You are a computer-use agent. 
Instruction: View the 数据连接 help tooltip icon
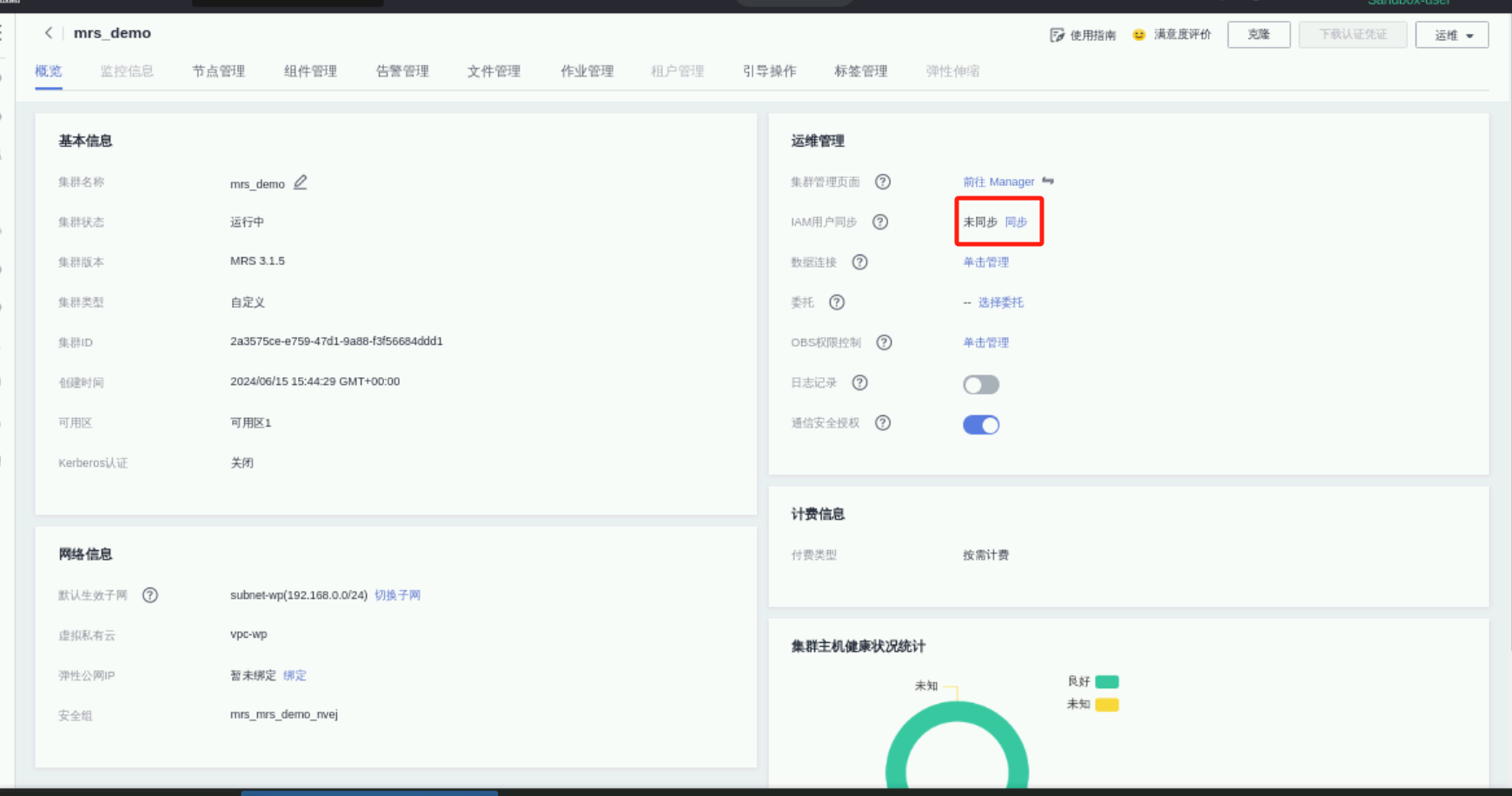click(x=859, y=262)
